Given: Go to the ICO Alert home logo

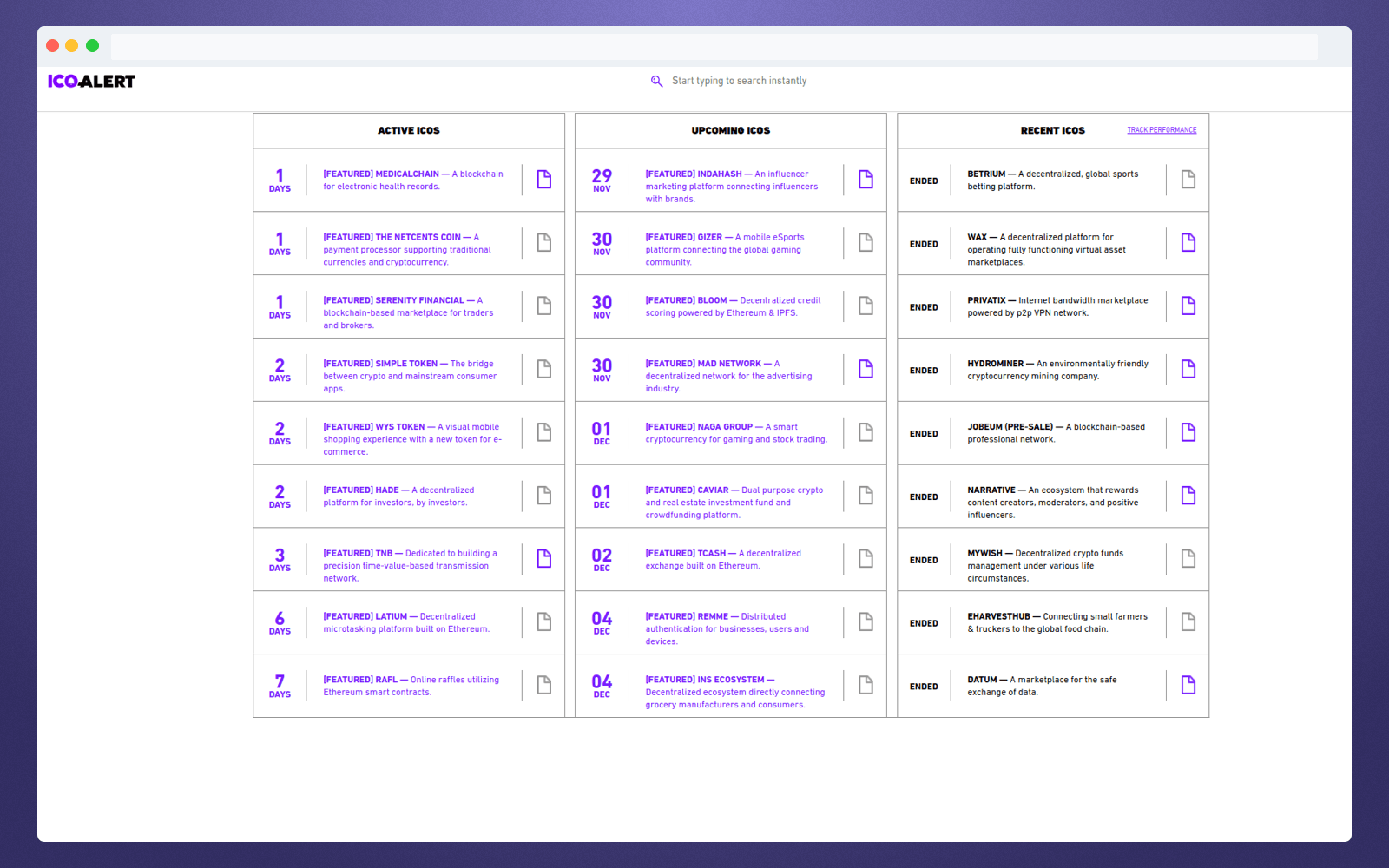Looking at the screenshot, I should click(x=91, y=82).
